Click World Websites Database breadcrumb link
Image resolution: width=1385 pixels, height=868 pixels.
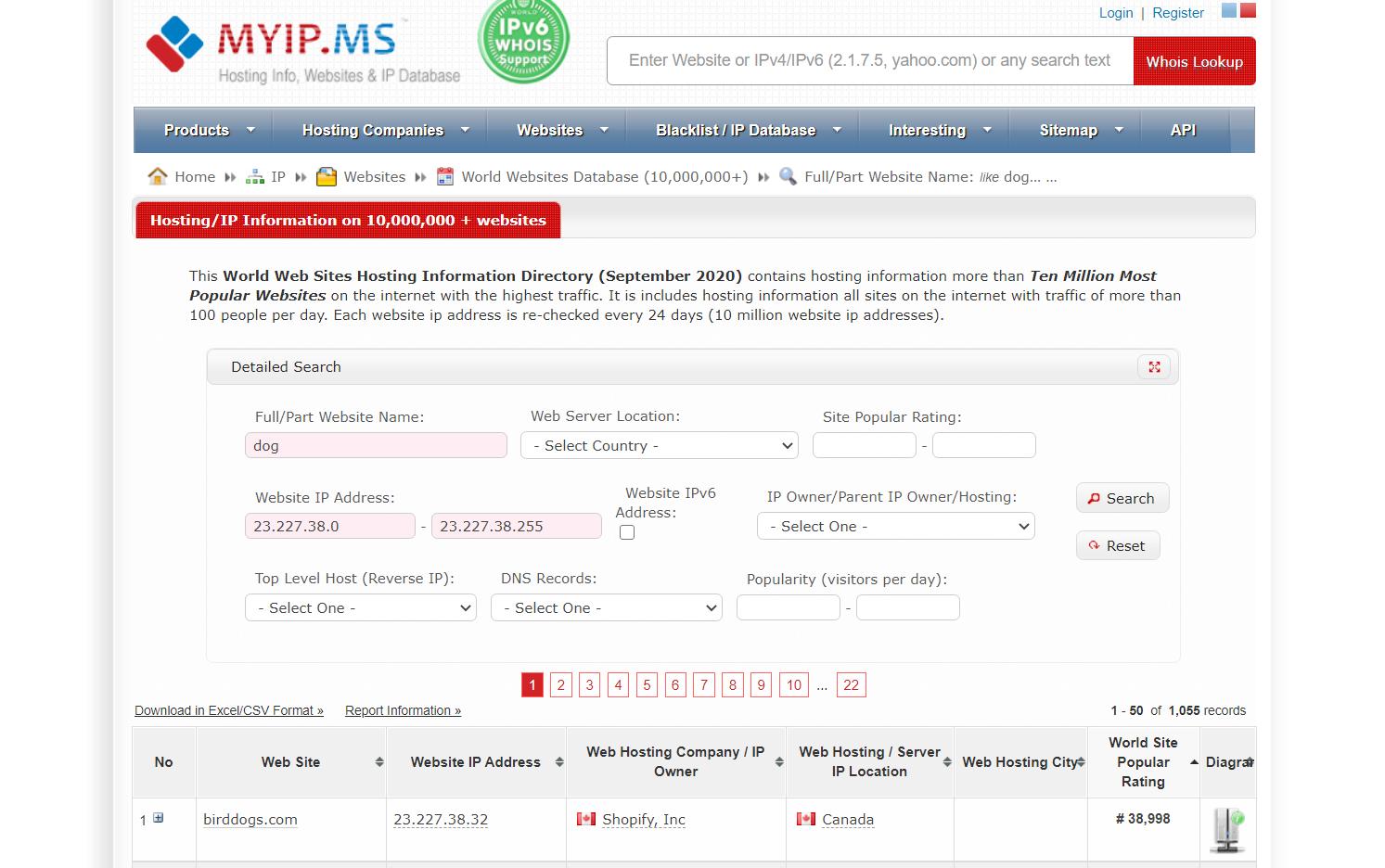[605, 176]
